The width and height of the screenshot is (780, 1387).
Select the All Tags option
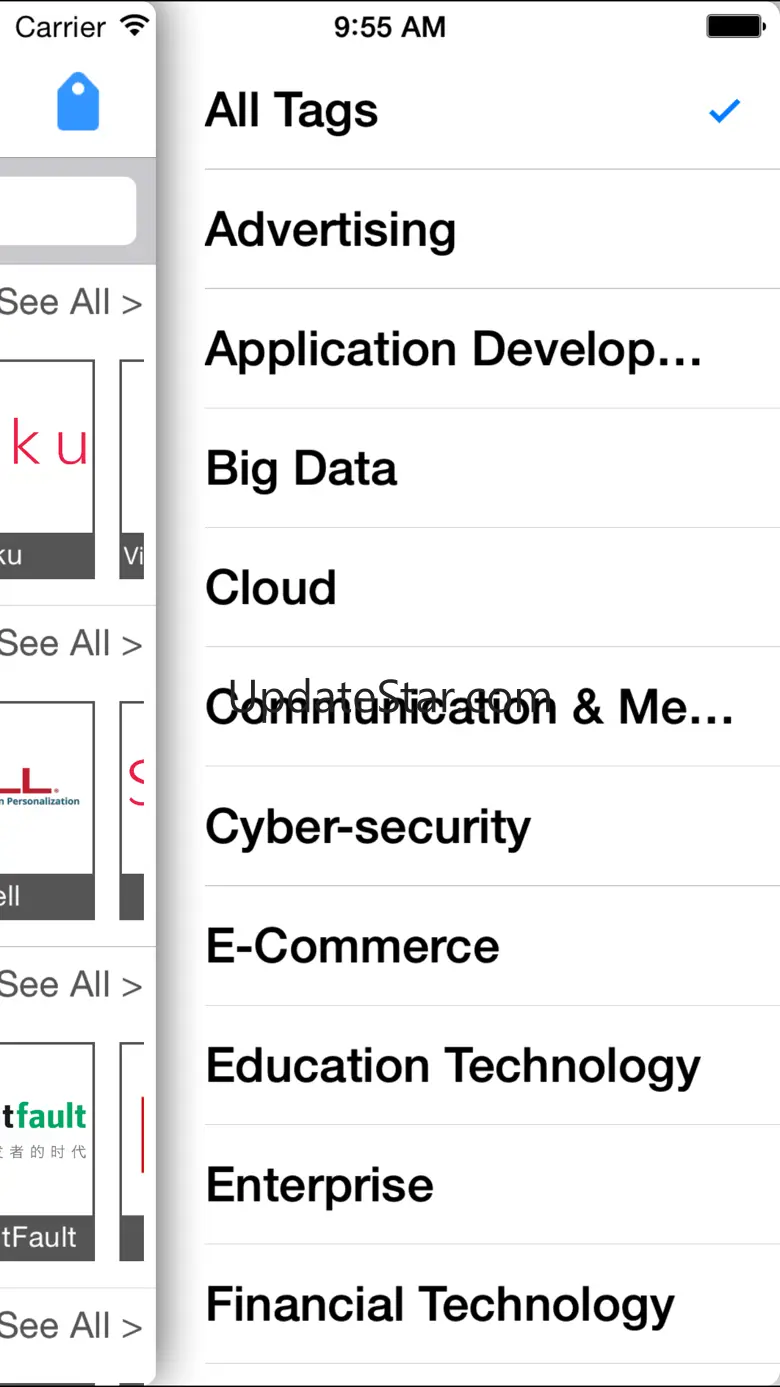pyautogui.click(x=292, y=111)
